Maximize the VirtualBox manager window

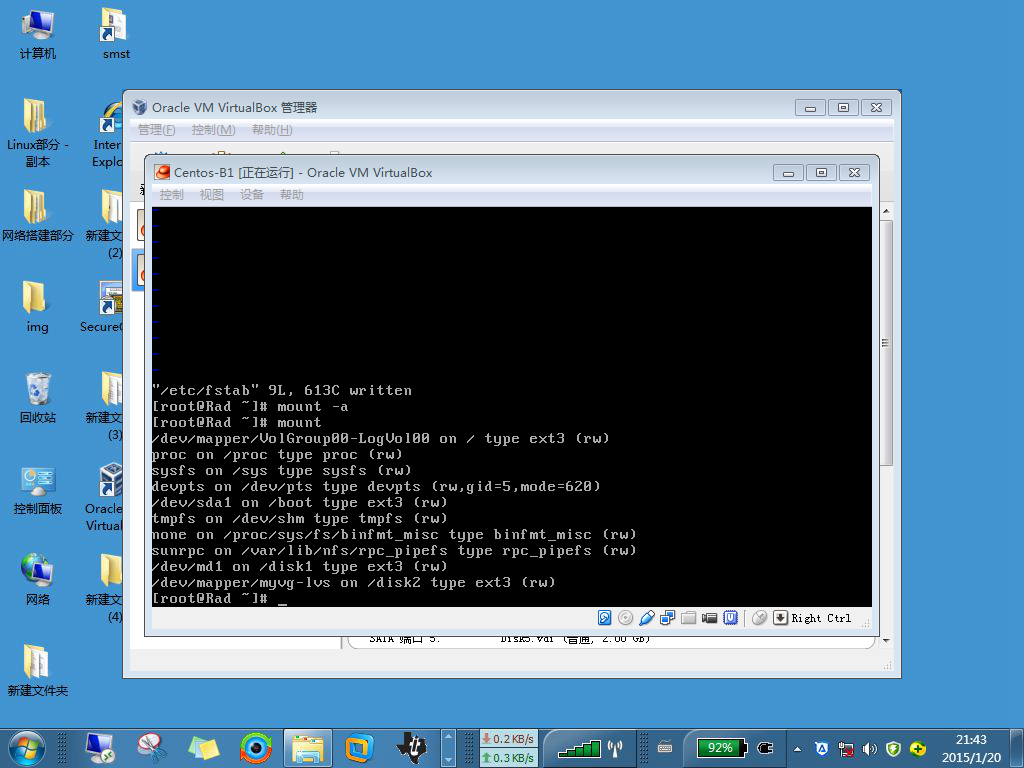(843, 108)
